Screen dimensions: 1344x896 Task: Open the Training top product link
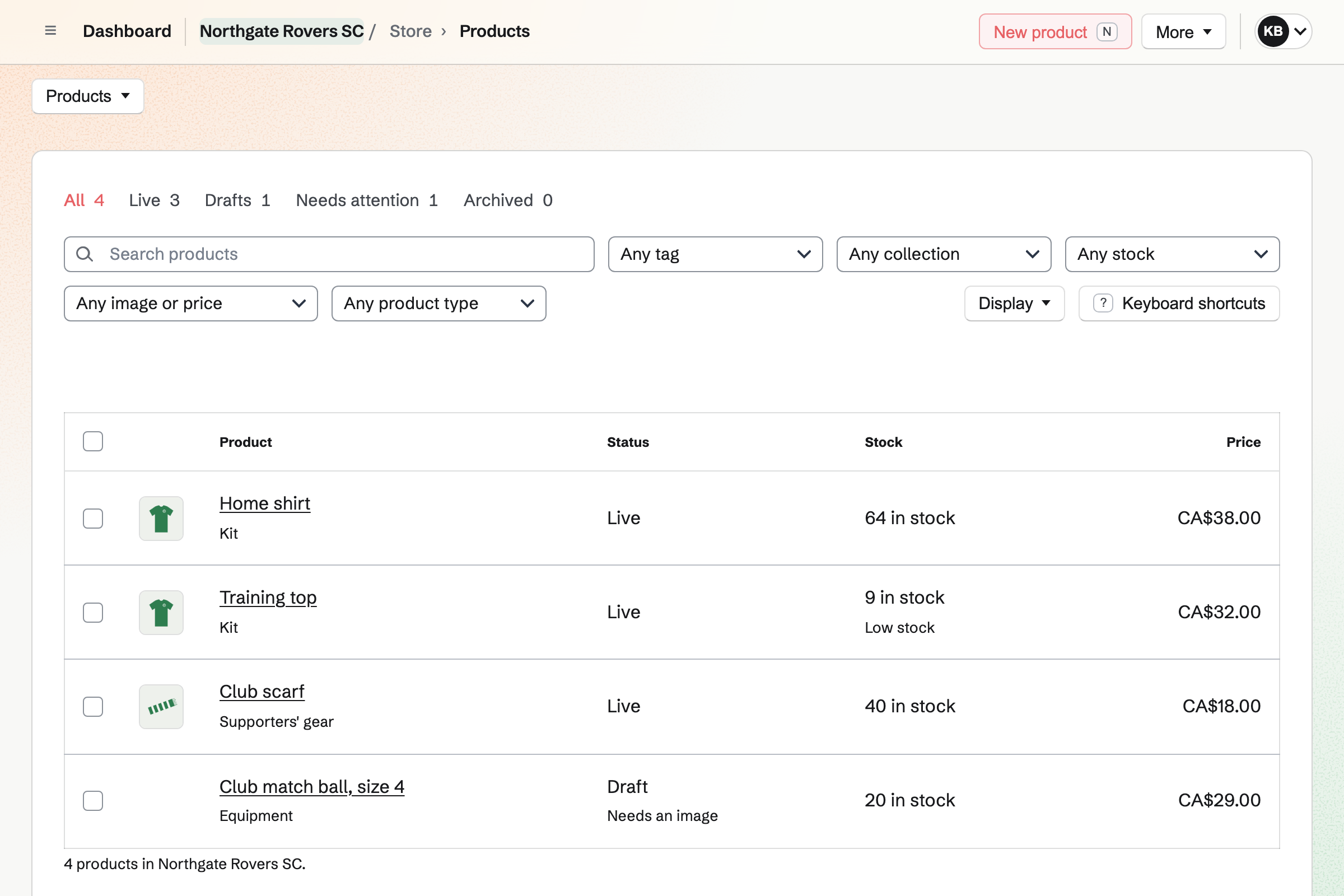268,598
